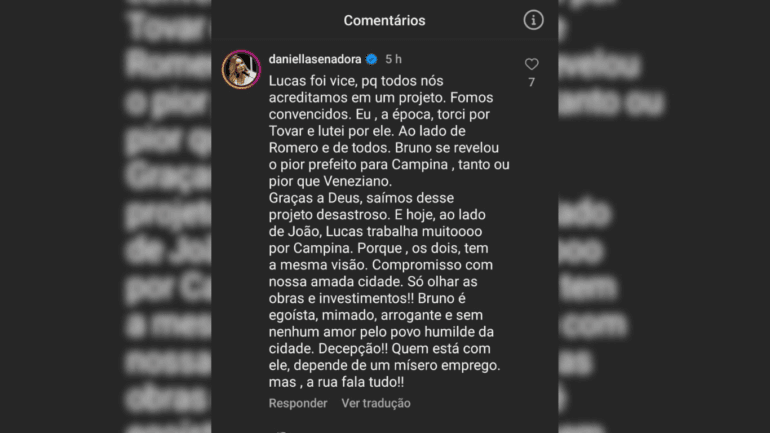Tap the Comentários header title
The image size is (770, 433).
[x=385, y=21]
